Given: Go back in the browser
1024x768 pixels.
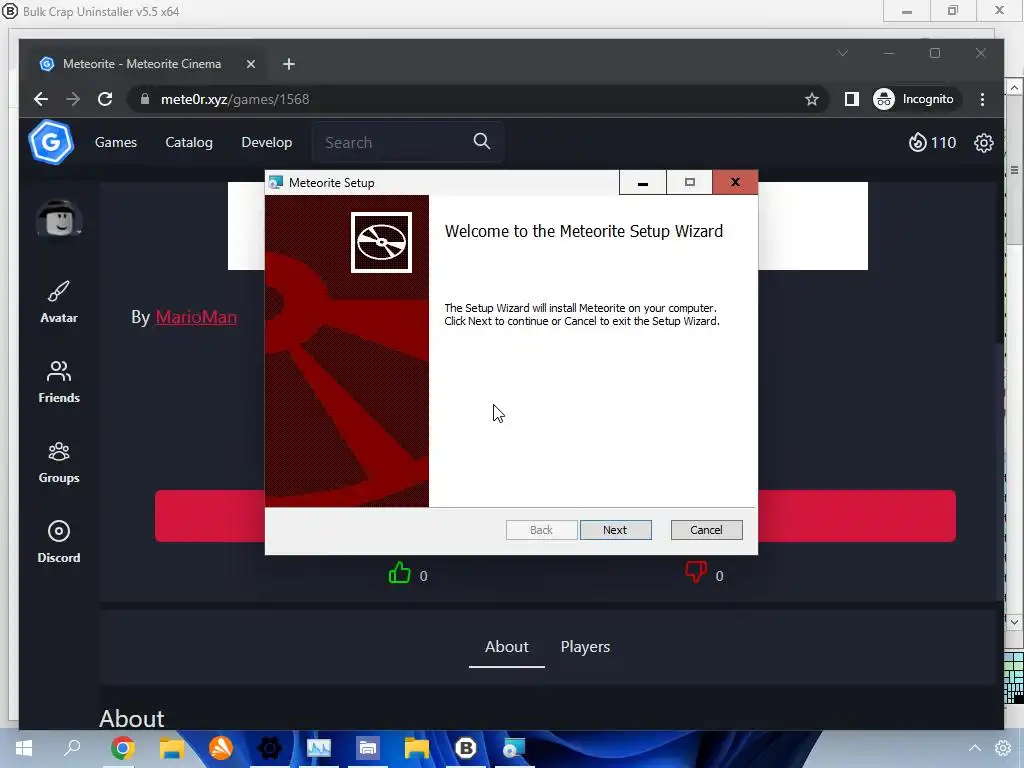Looking at the screenshot, I should [40, 99].
